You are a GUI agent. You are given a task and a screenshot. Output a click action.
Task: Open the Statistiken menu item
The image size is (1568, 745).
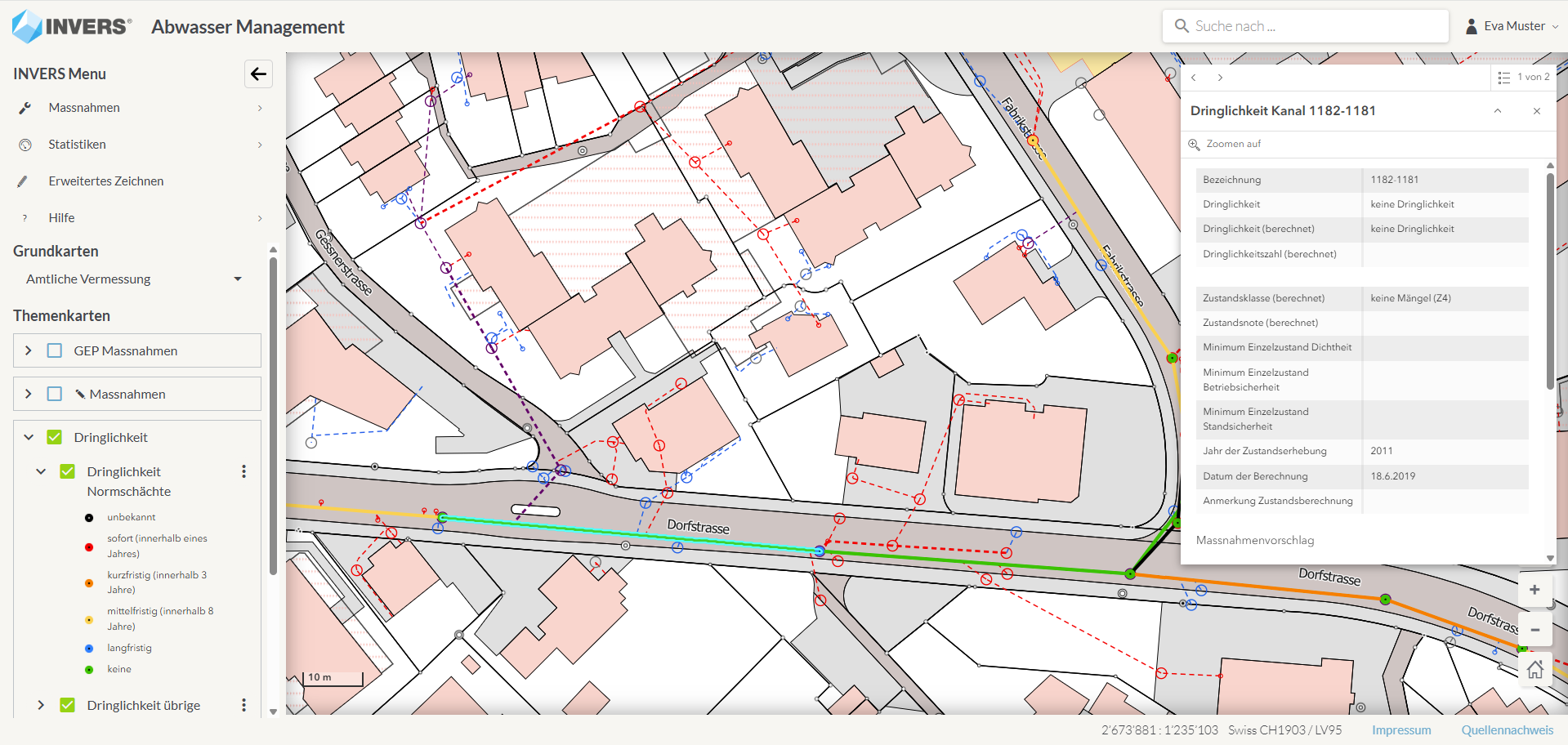click(77, 145)
